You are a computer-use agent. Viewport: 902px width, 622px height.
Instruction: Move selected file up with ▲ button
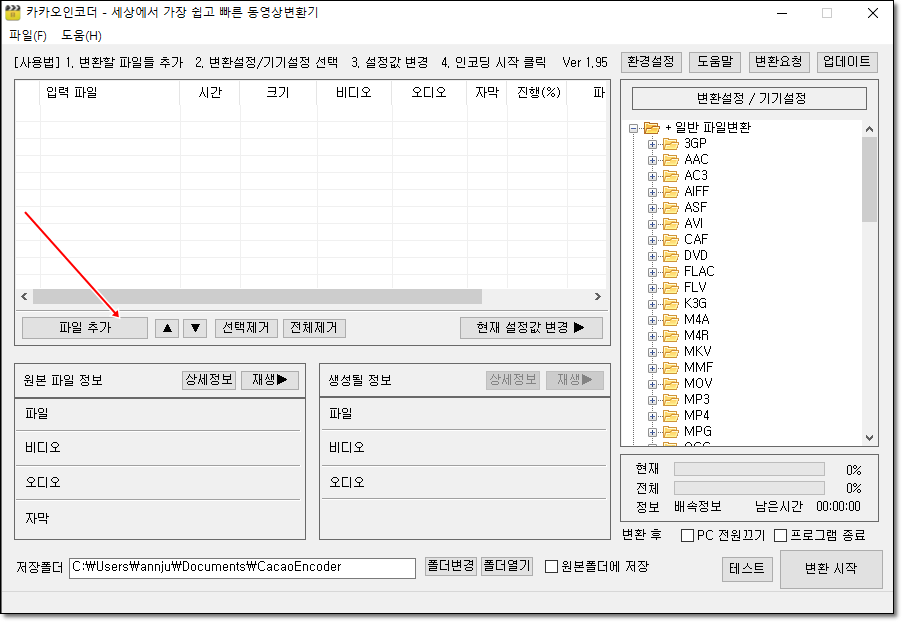[167, 328]
